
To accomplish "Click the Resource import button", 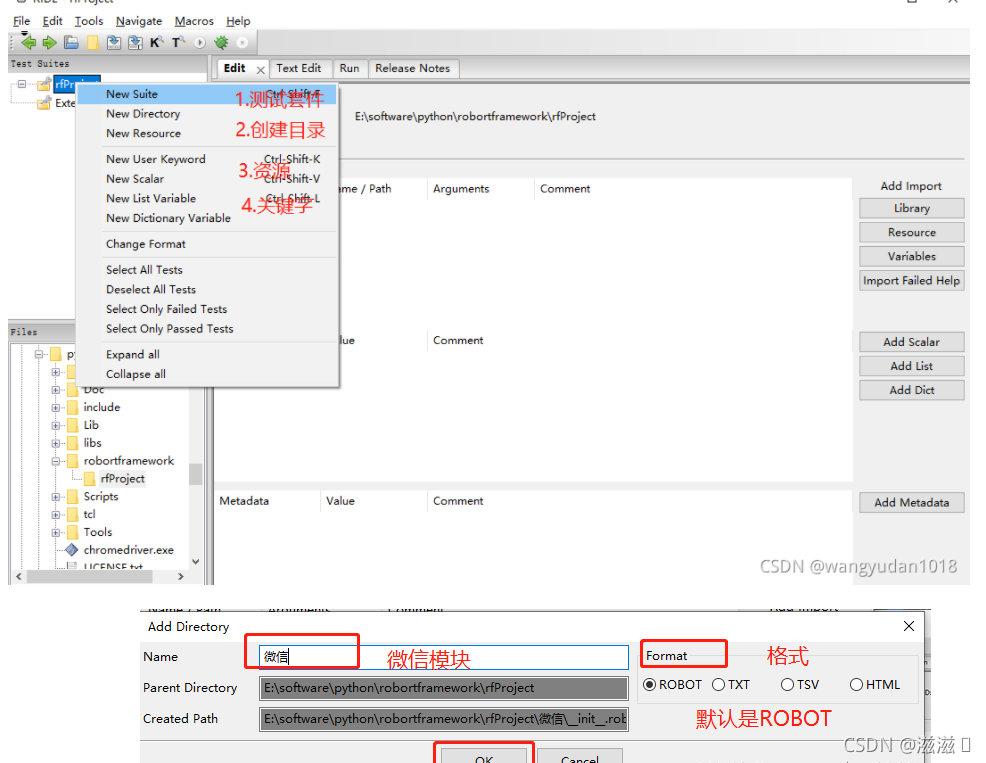I will coord(912,232).
